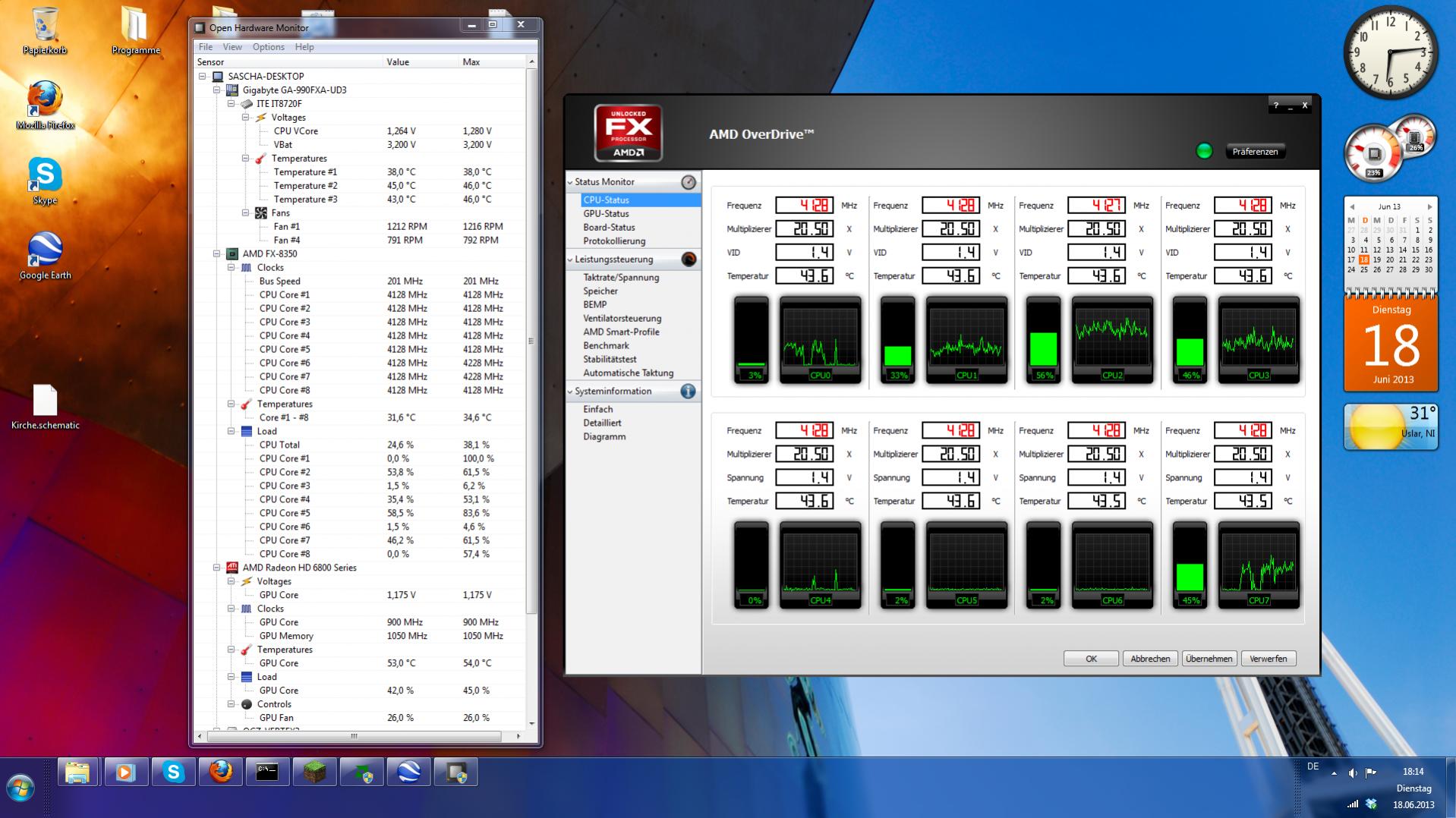The width and height of the screenshot is (1456, 818).
Task: Open the Options menu
Action: tap(269, 47)
